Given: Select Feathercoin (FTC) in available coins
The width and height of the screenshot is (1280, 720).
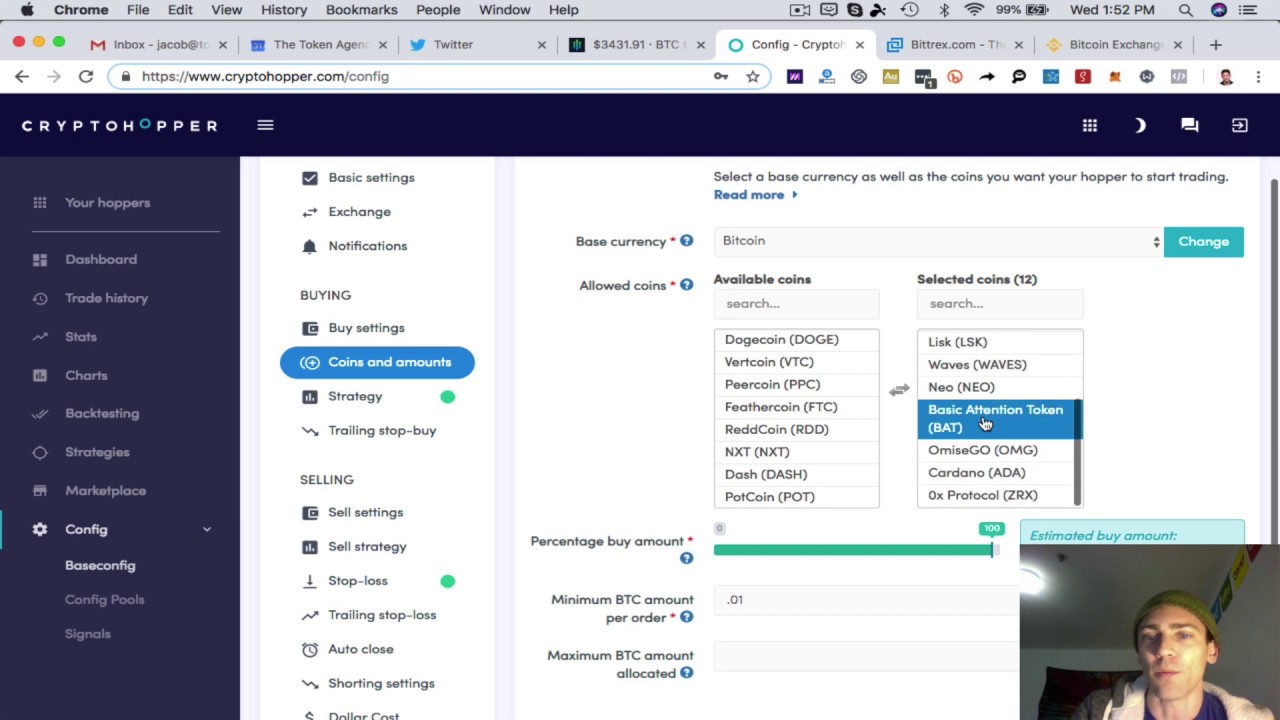Looking at the screenshot, I should click(796, 407).
